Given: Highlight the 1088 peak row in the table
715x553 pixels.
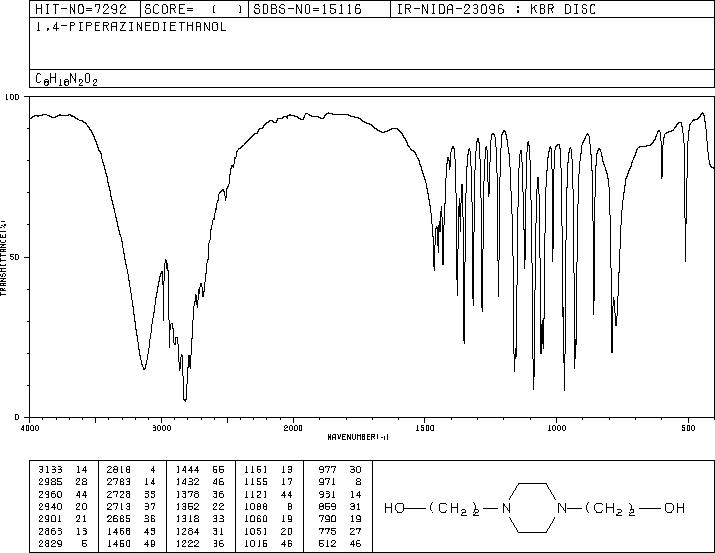Looking at the screenshot, I should coord(269,506).
